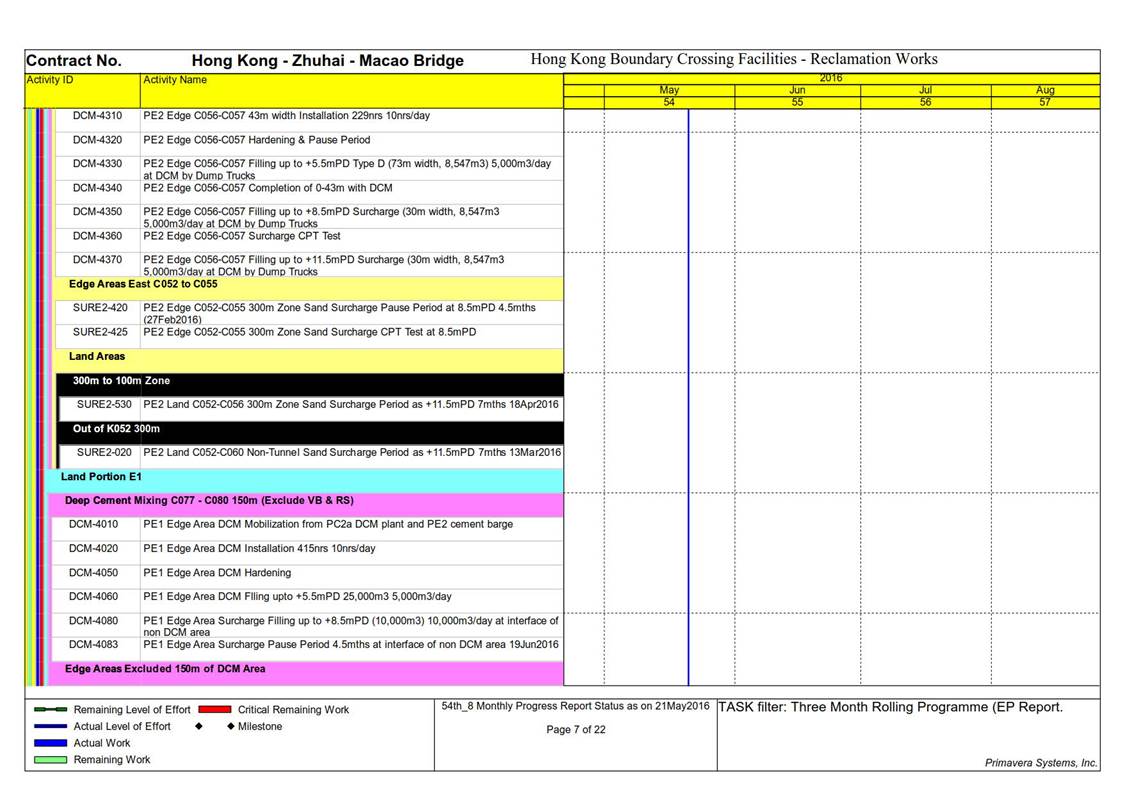
Task: Click the Critical Remaining Work legend label
Action: (294, 710)
